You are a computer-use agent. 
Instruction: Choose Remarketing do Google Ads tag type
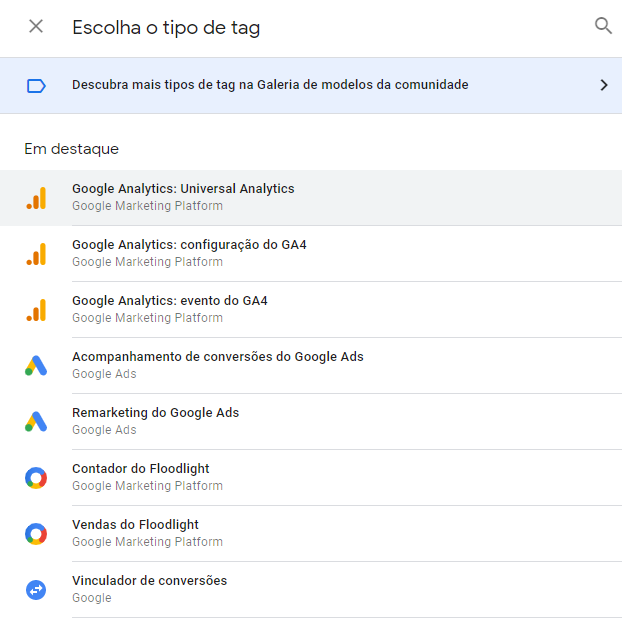point(155,413)
